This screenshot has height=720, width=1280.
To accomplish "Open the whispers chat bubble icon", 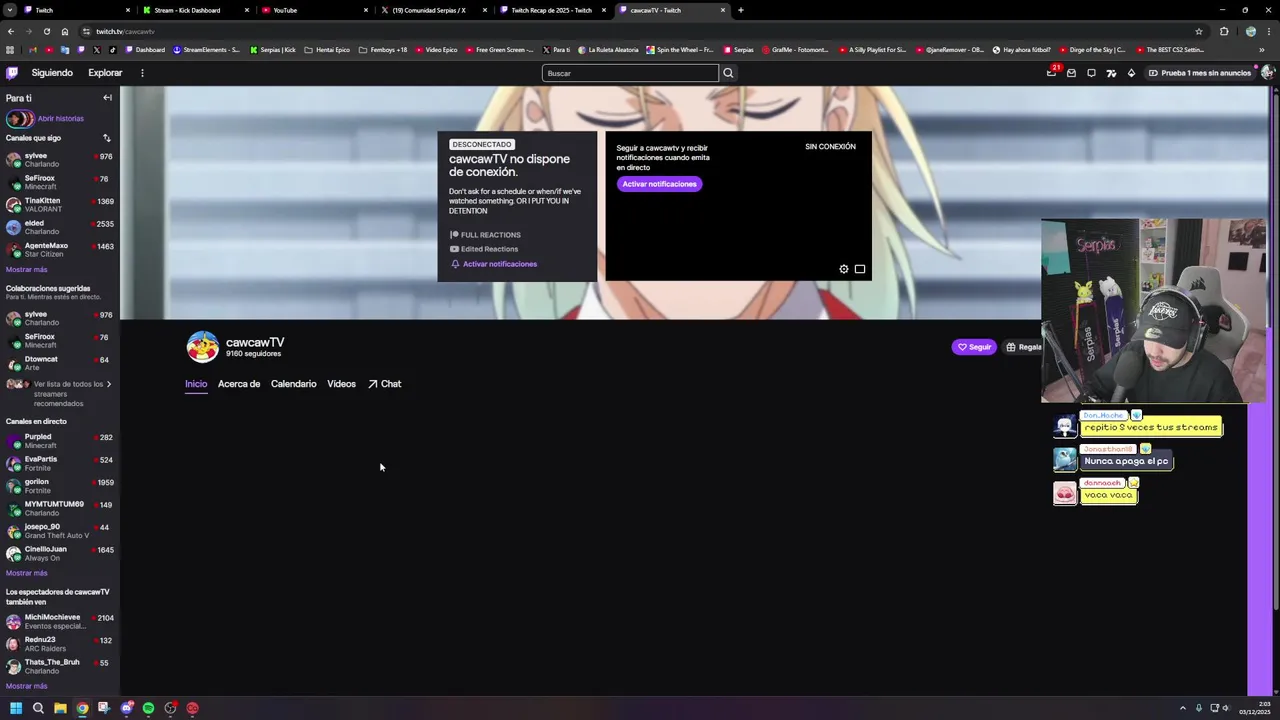I will (1091, 73).
